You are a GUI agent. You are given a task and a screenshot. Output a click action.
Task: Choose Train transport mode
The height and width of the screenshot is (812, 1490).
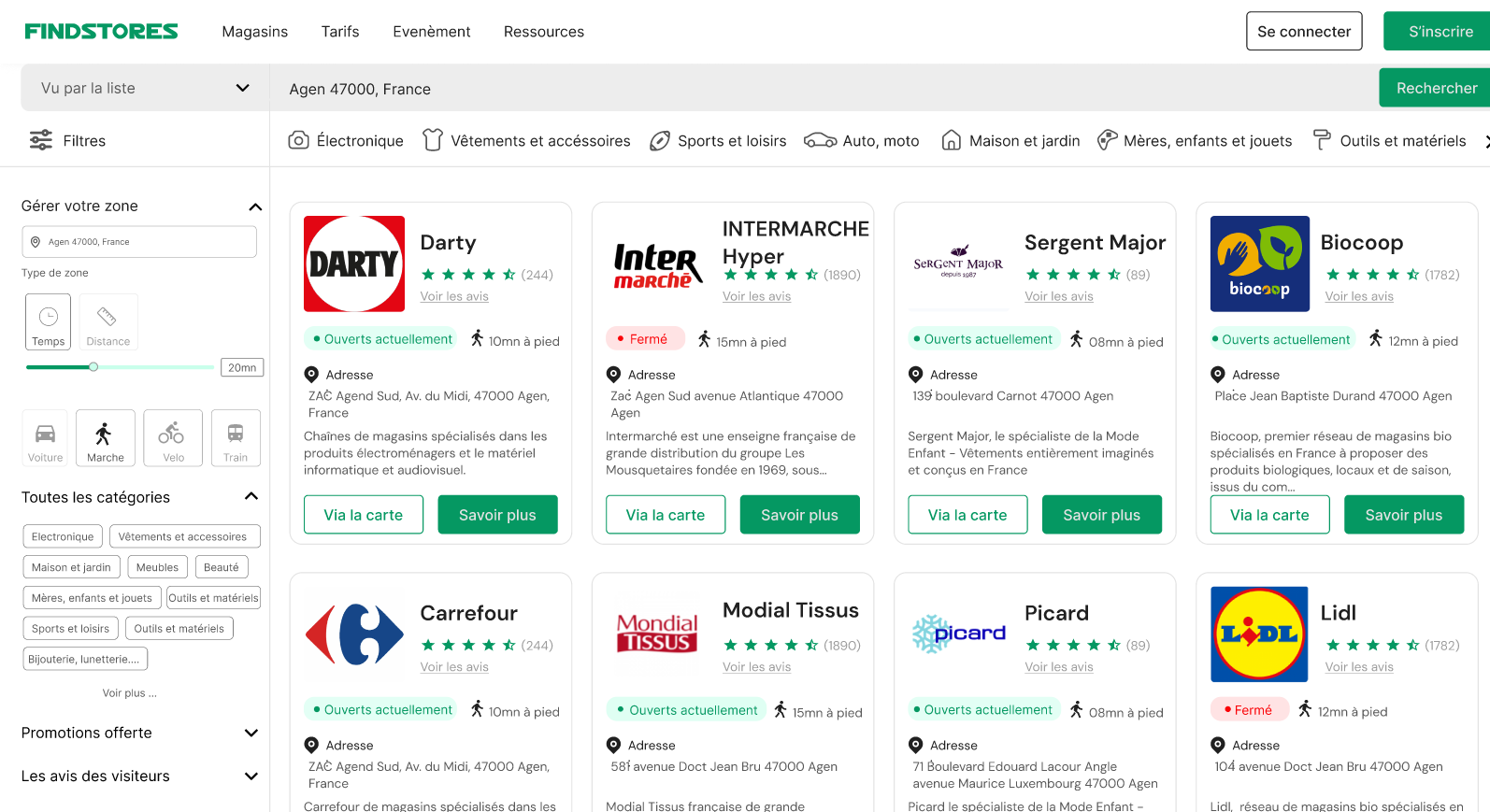pos(236,438)
